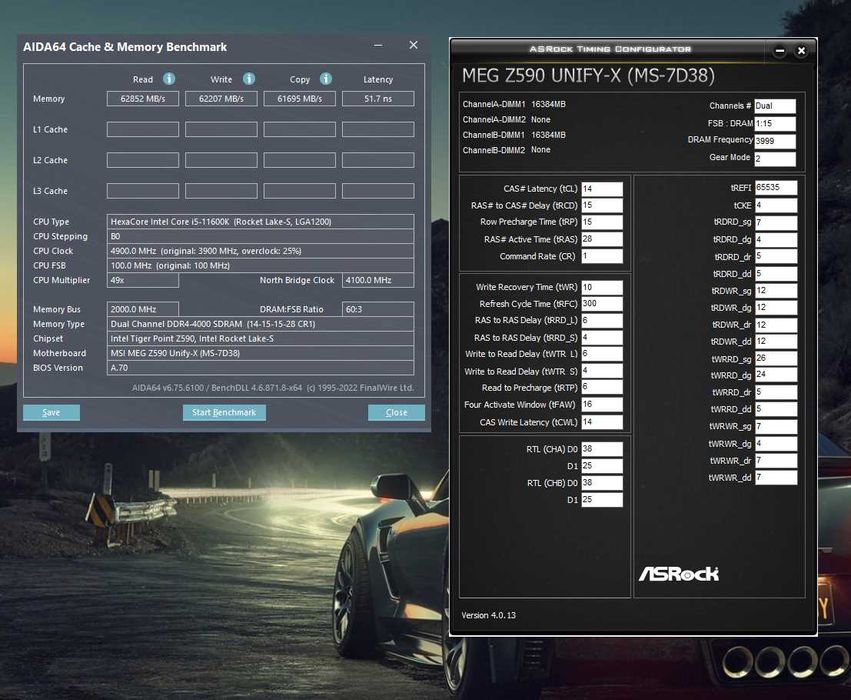
Task: Click the CPU FSB 100.0 MHz field
Action: [x=261, y=265]
